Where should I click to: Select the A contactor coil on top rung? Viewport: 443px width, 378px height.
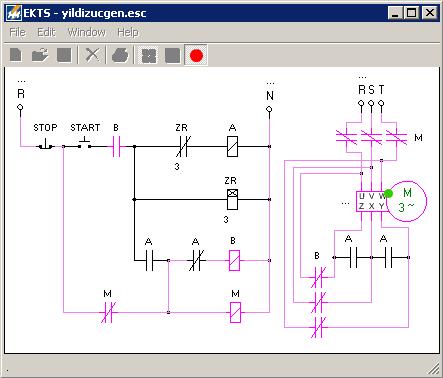tap(232, 146)
